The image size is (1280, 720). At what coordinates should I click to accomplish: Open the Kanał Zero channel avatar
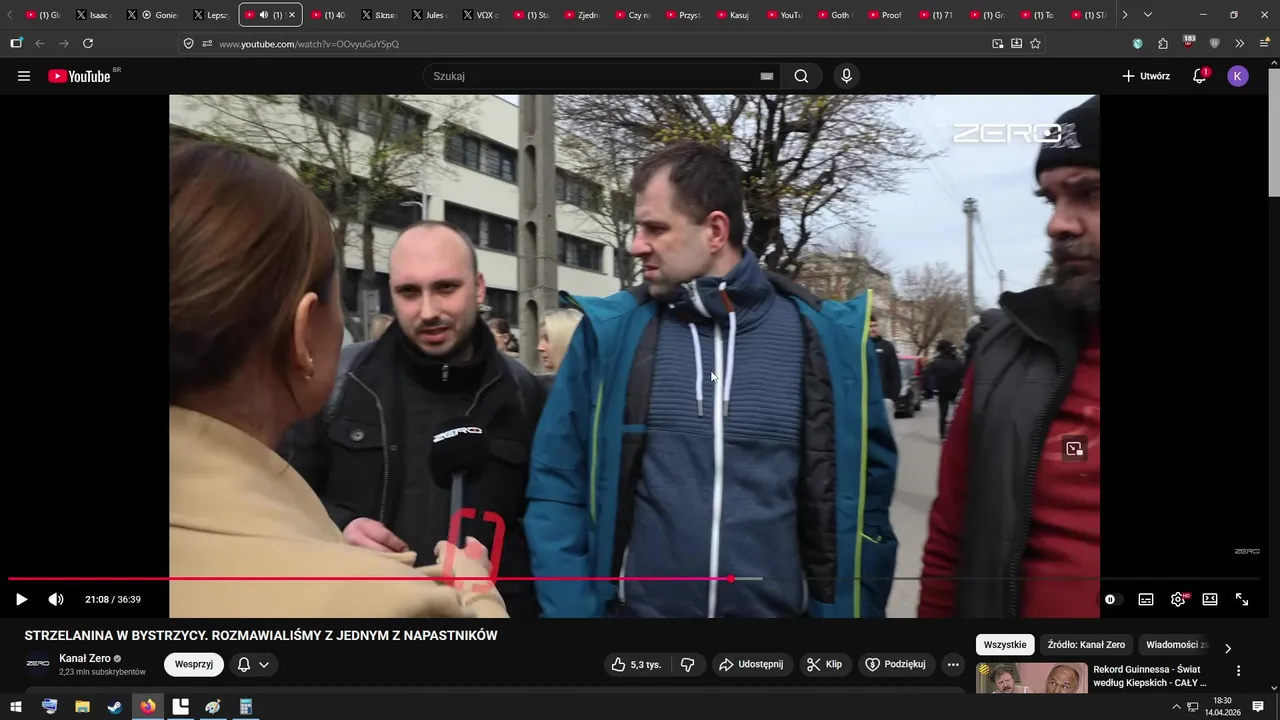click(38, 664)
